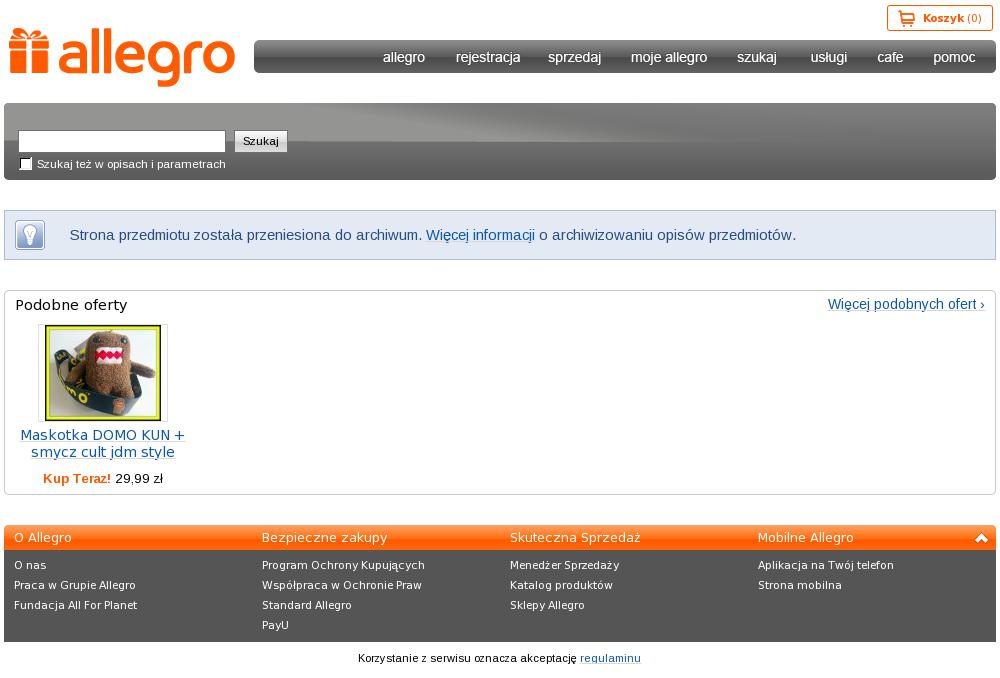Open the PayU footer link
Image resolution: width=1000 pixels, height=678 pixels.
pos(275,625)
